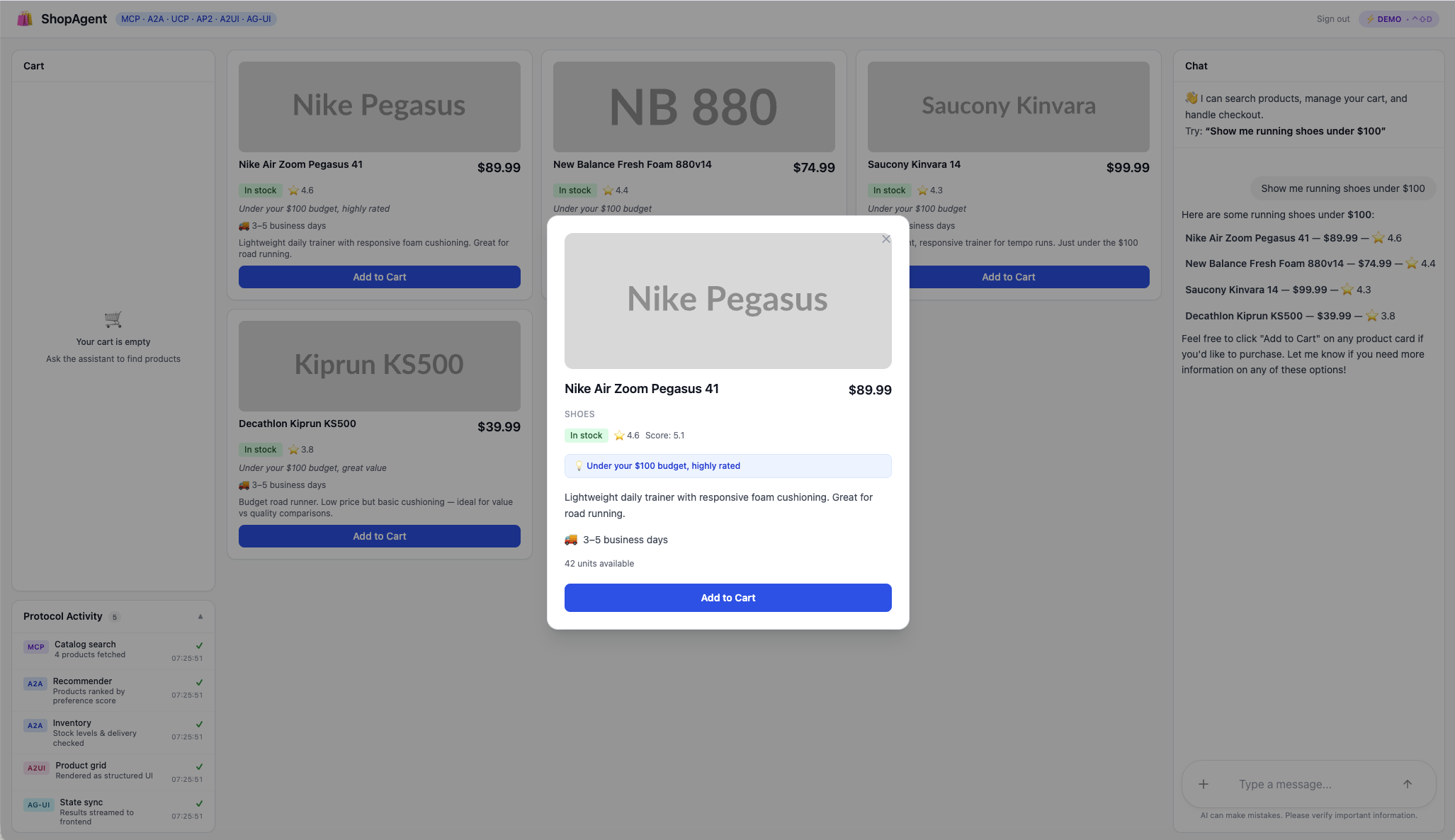Click the A2A badge beside Recommender
Viewport: 1455px width, 840px height.
pyautogui.click(x=35, y=683)
